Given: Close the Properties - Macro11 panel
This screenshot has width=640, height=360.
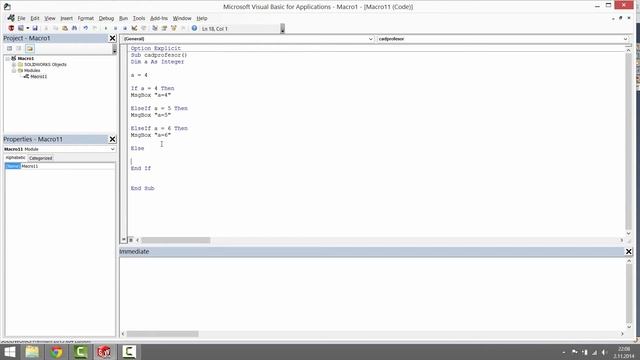Looking at the screenshot, I should pyautogui.click(x=112, y=139).
